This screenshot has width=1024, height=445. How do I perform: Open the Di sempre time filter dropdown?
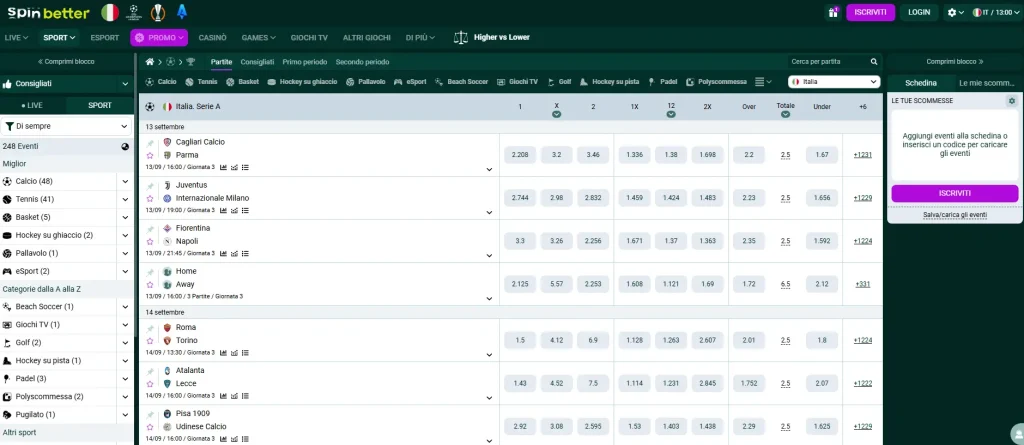pos(67,126)
